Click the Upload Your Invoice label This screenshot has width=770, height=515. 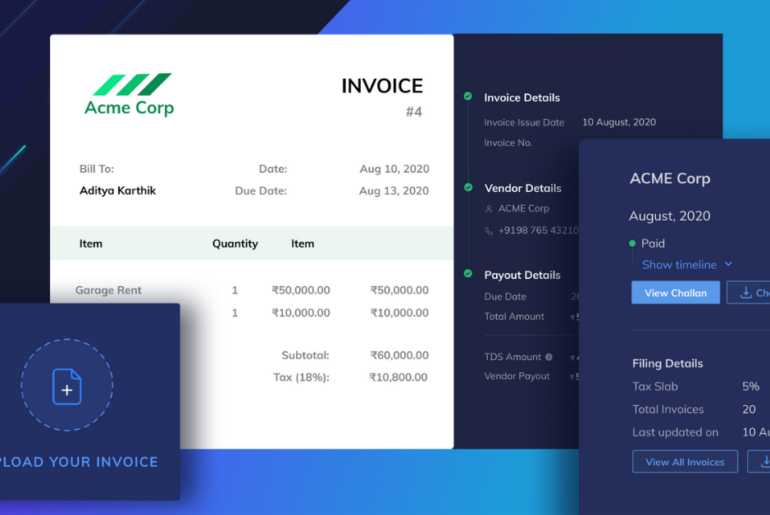[x=79, y=462]
